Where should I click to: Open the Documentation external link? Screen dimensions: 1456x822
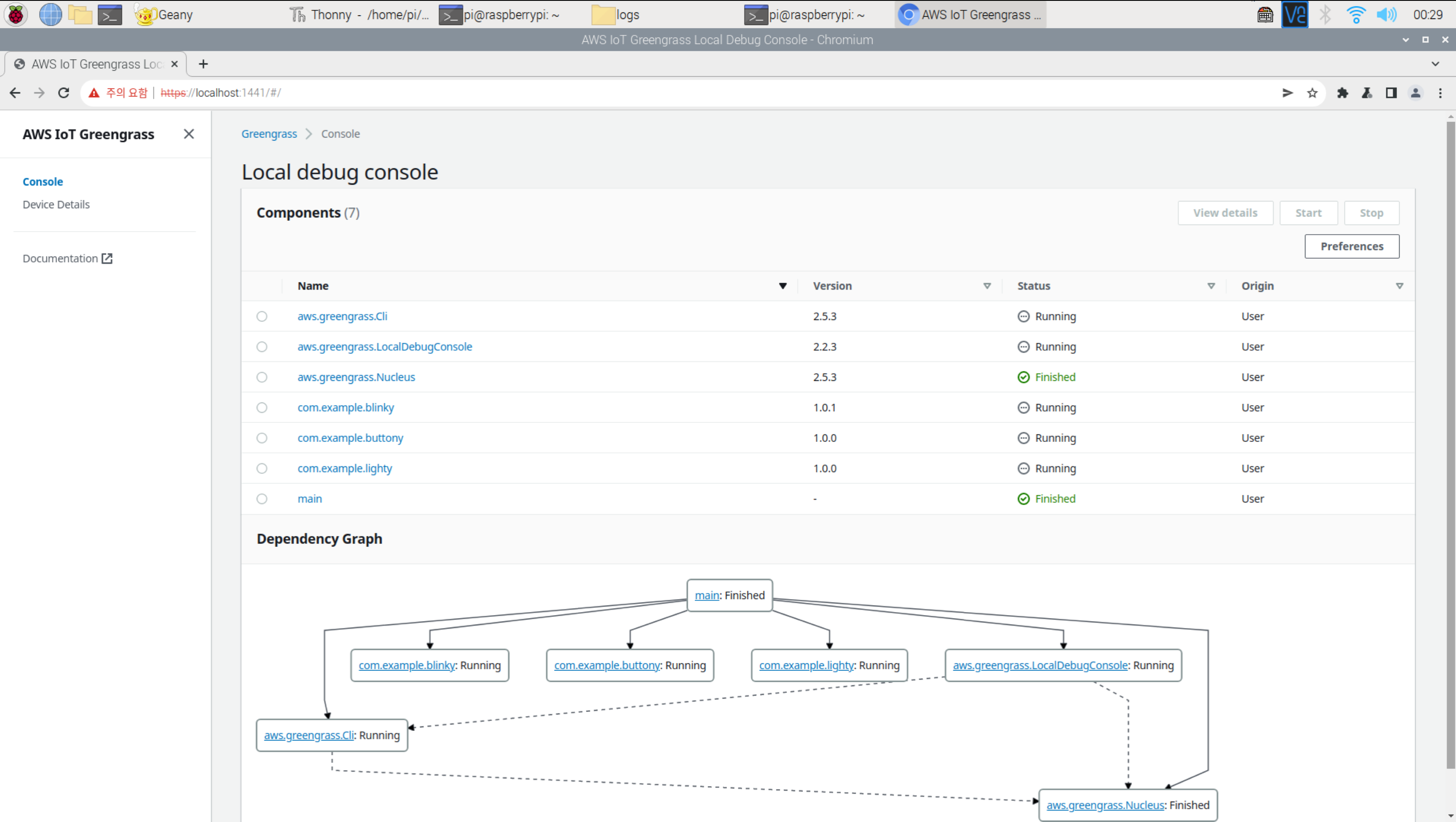[67, 258]
